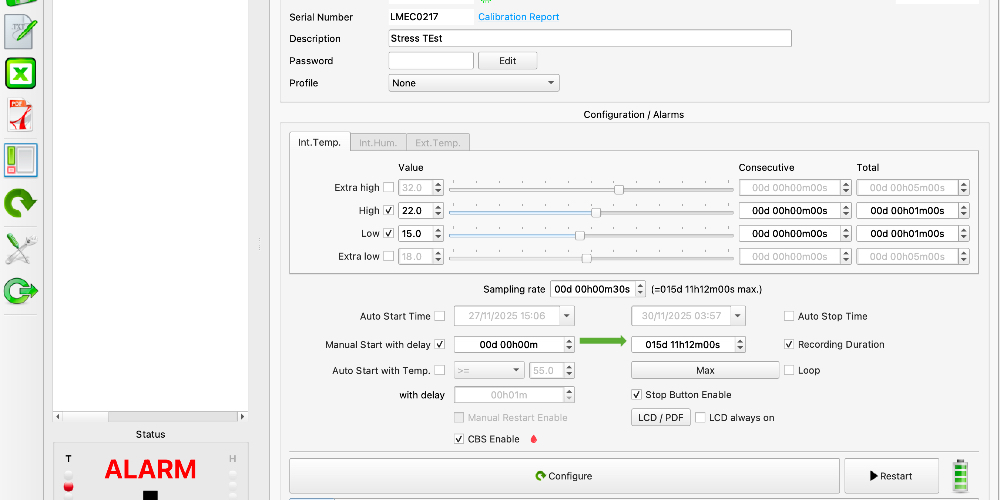Click the High temperature slider handle
The width and height of the screenshot is (1000, 500).
596,212
